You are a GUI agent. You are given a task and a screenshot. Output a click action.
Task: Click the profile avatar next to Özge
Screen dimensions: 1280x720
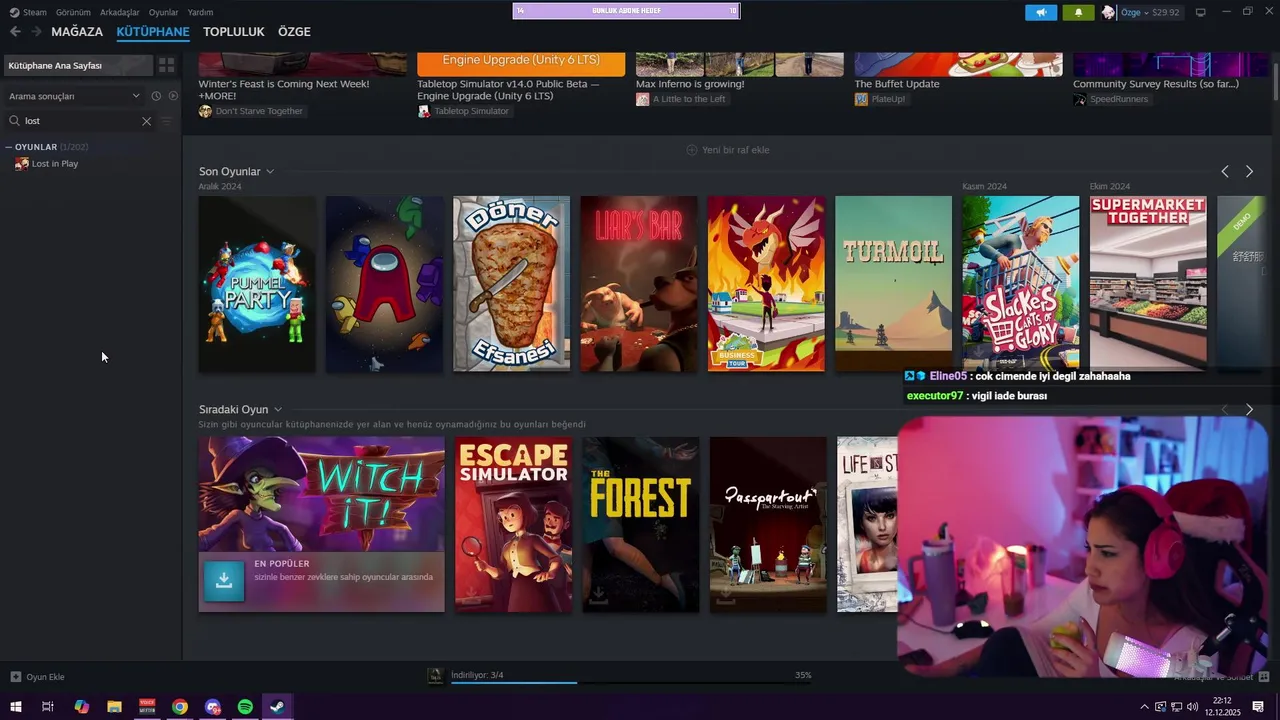pos(1108,12)
